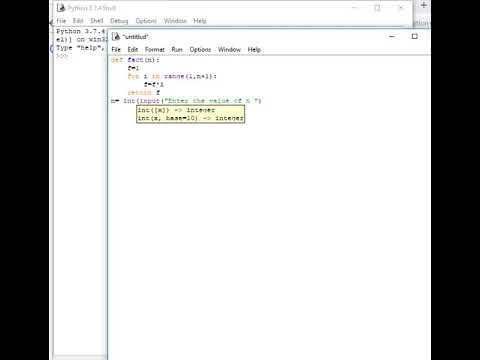The width and height of the screenshot is (480, 360).
Task: Minimize the untitled editor window
Action: pyautogui.click(x=392, y=36)
